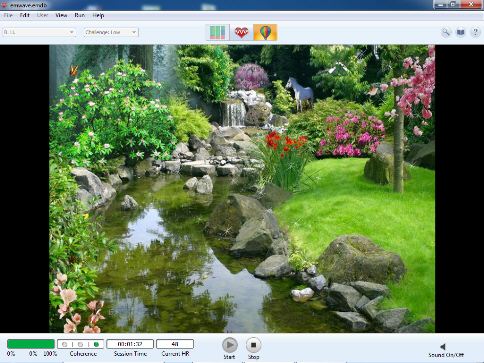Open the File menu
Screen dimensions: 484x363
click(8, 15)
